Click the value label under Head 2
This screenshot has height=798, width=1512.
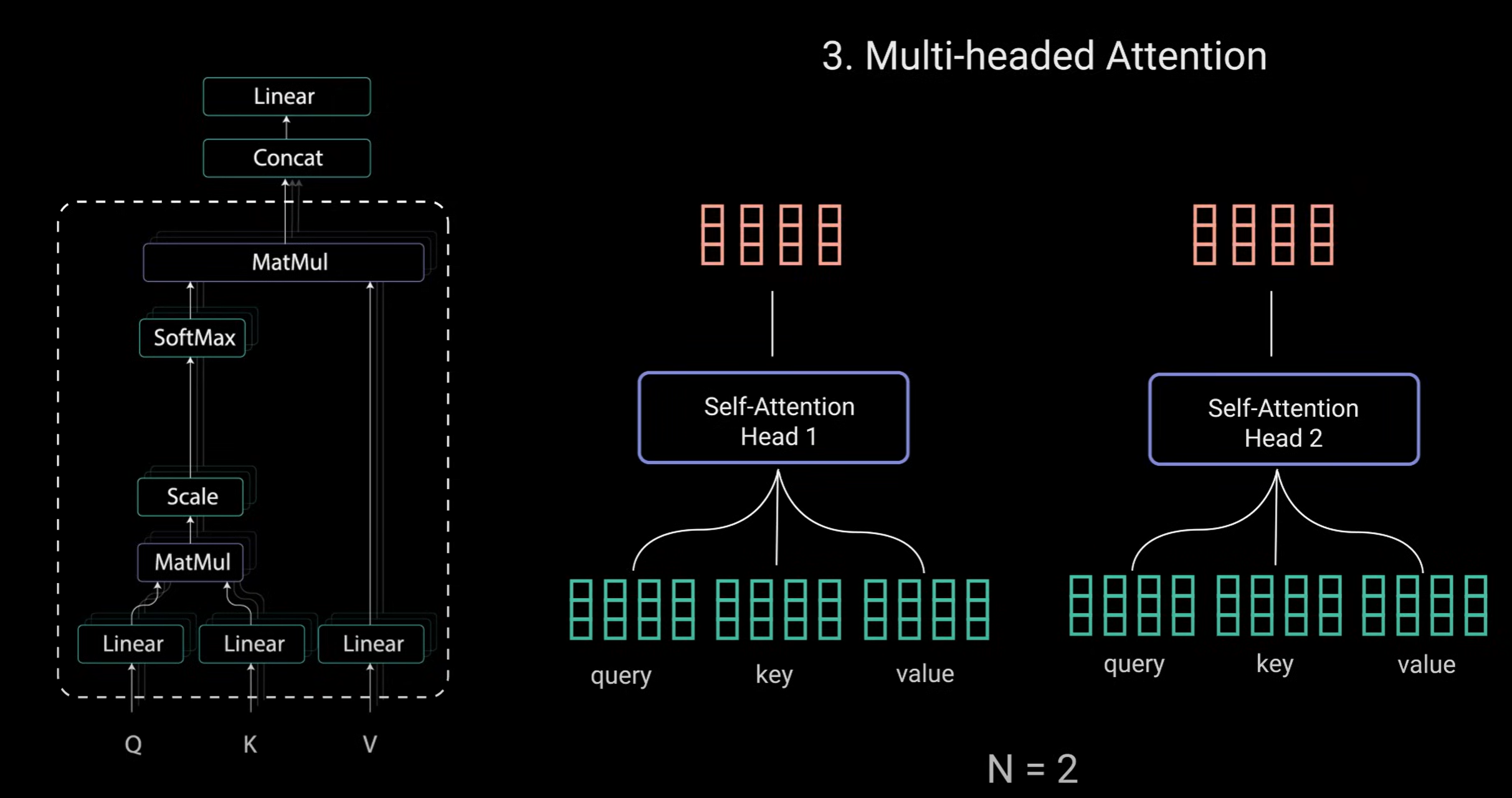(1426, 665)
